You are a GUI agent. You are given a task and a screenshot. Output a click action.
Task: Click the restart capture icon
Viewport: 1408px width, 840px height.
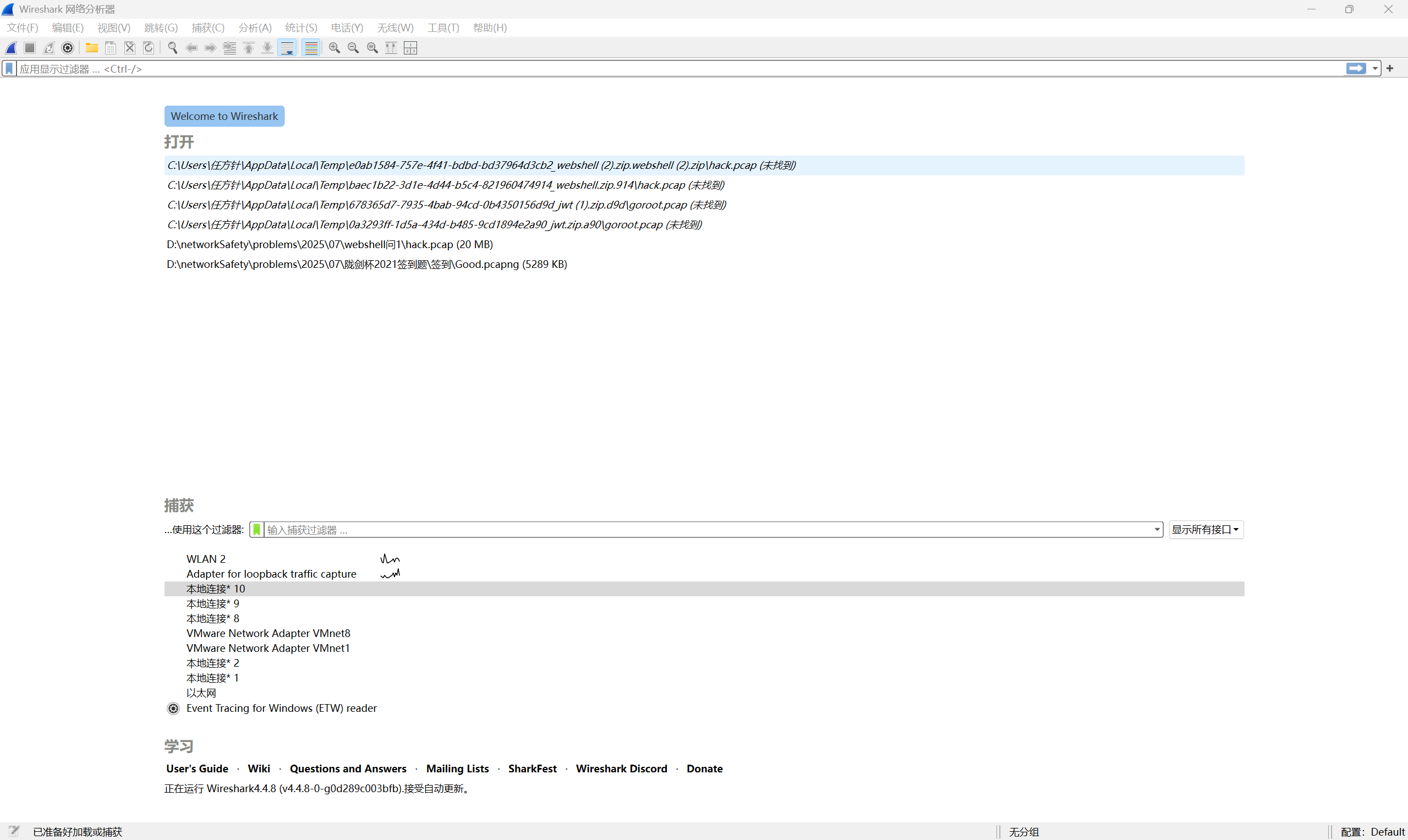(x=50, y=48)
